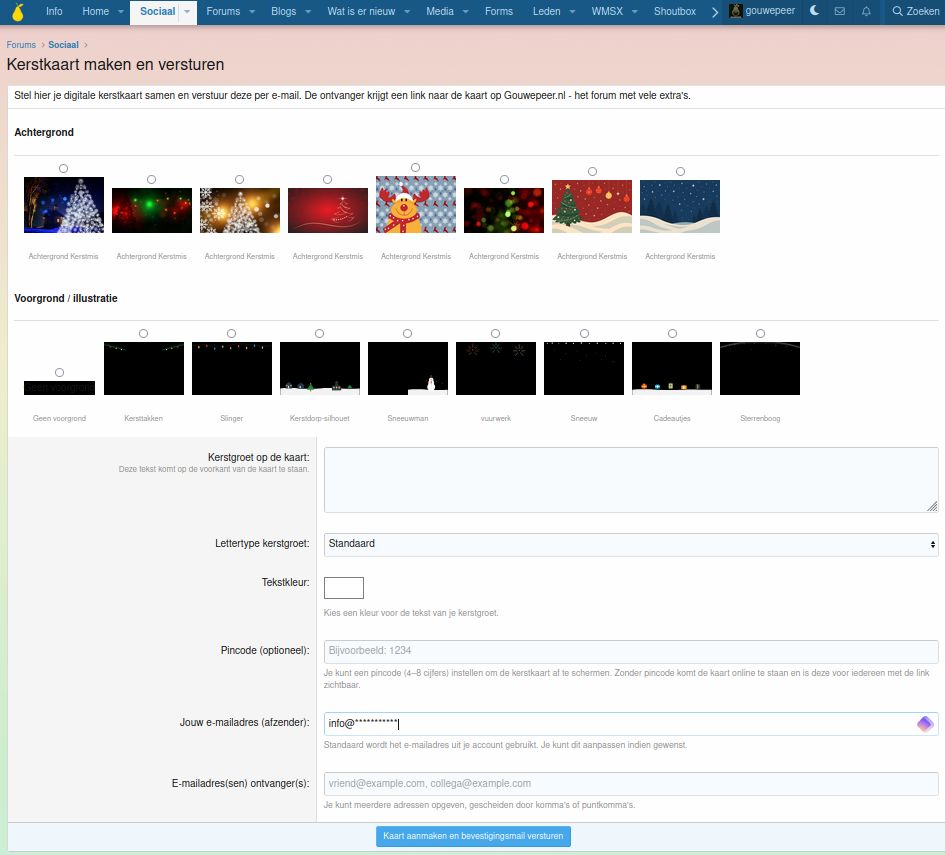The width and height of the screenshot is (945, 855).
Task: Select red snowy tree background radio
Action: pyautogui.click(x=592, y=172)
